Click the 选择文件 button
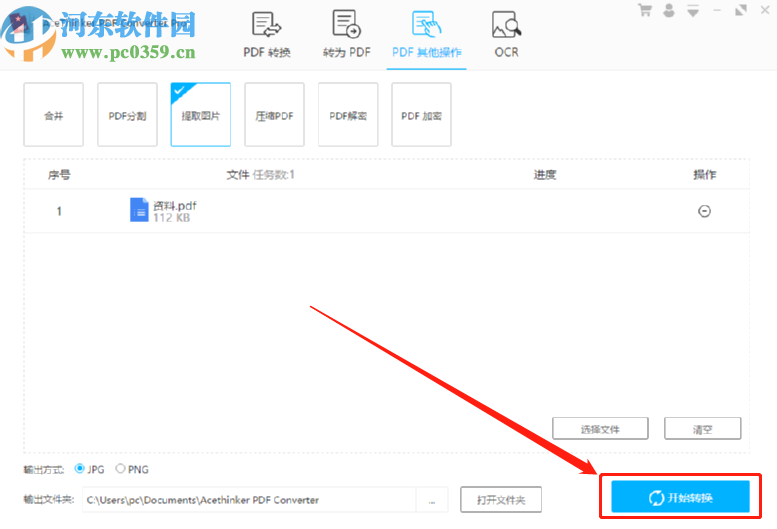Screen dimensions: 777x529 [600, 428]
